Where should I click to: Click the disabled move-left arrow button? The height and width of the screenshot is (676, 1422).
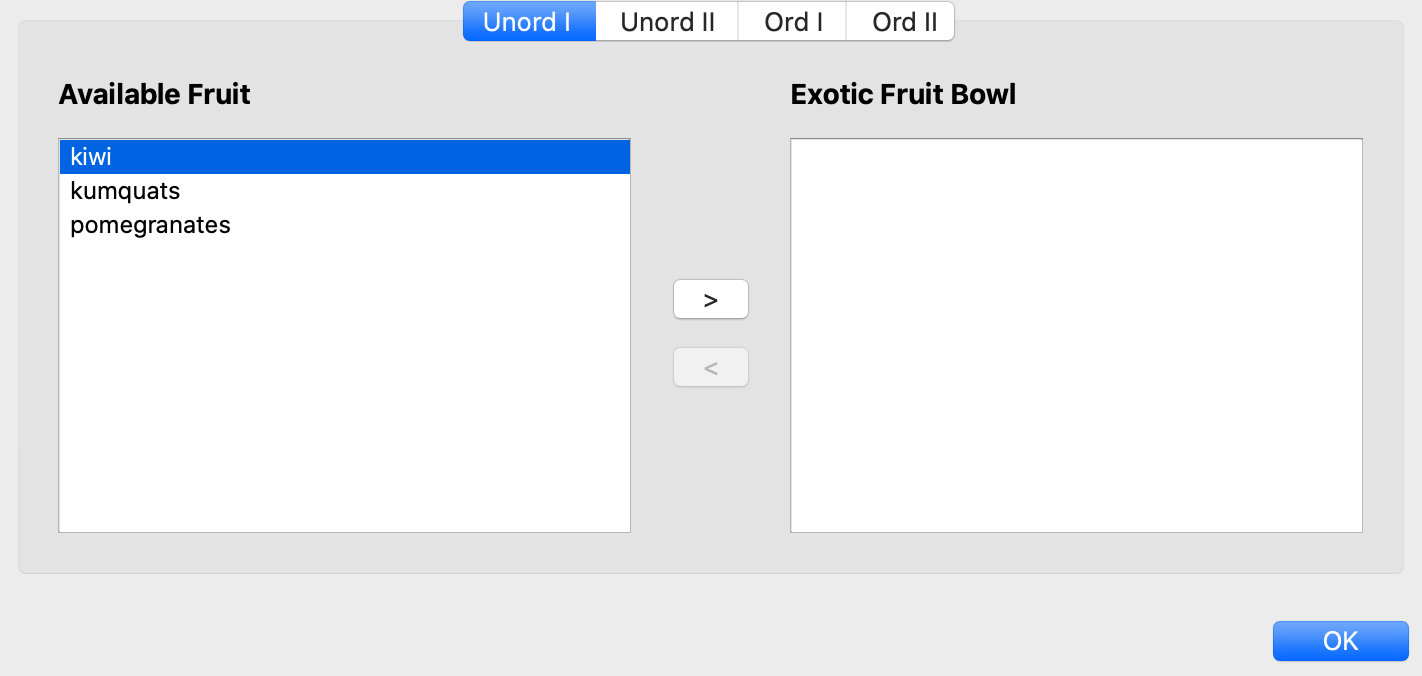[x=710, y=367]
